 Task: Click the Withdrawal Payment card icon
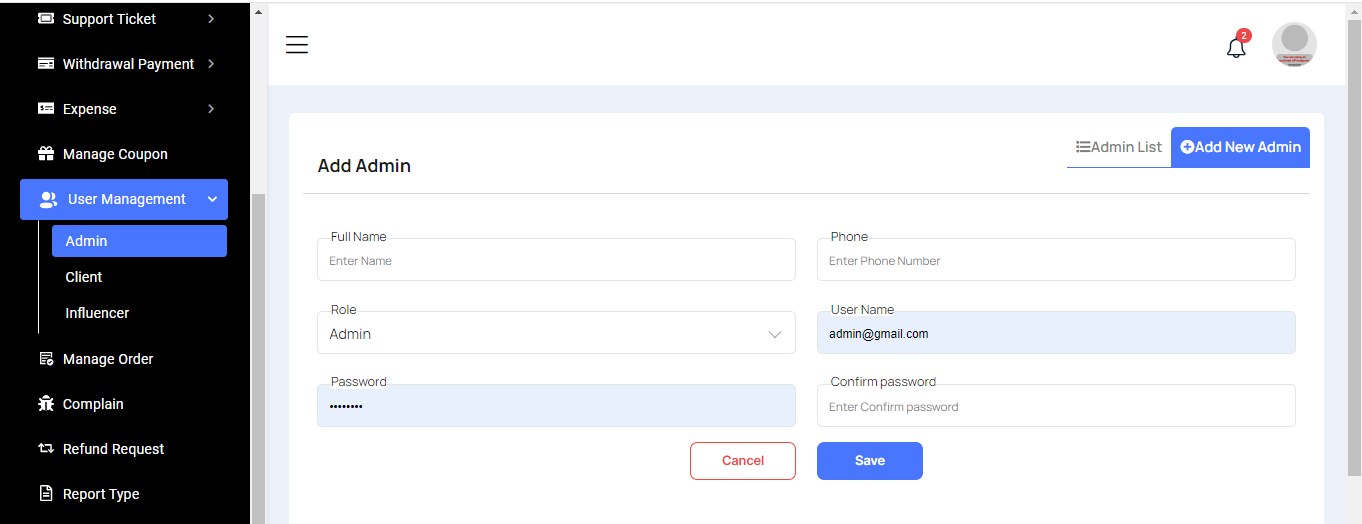point(46,64)
